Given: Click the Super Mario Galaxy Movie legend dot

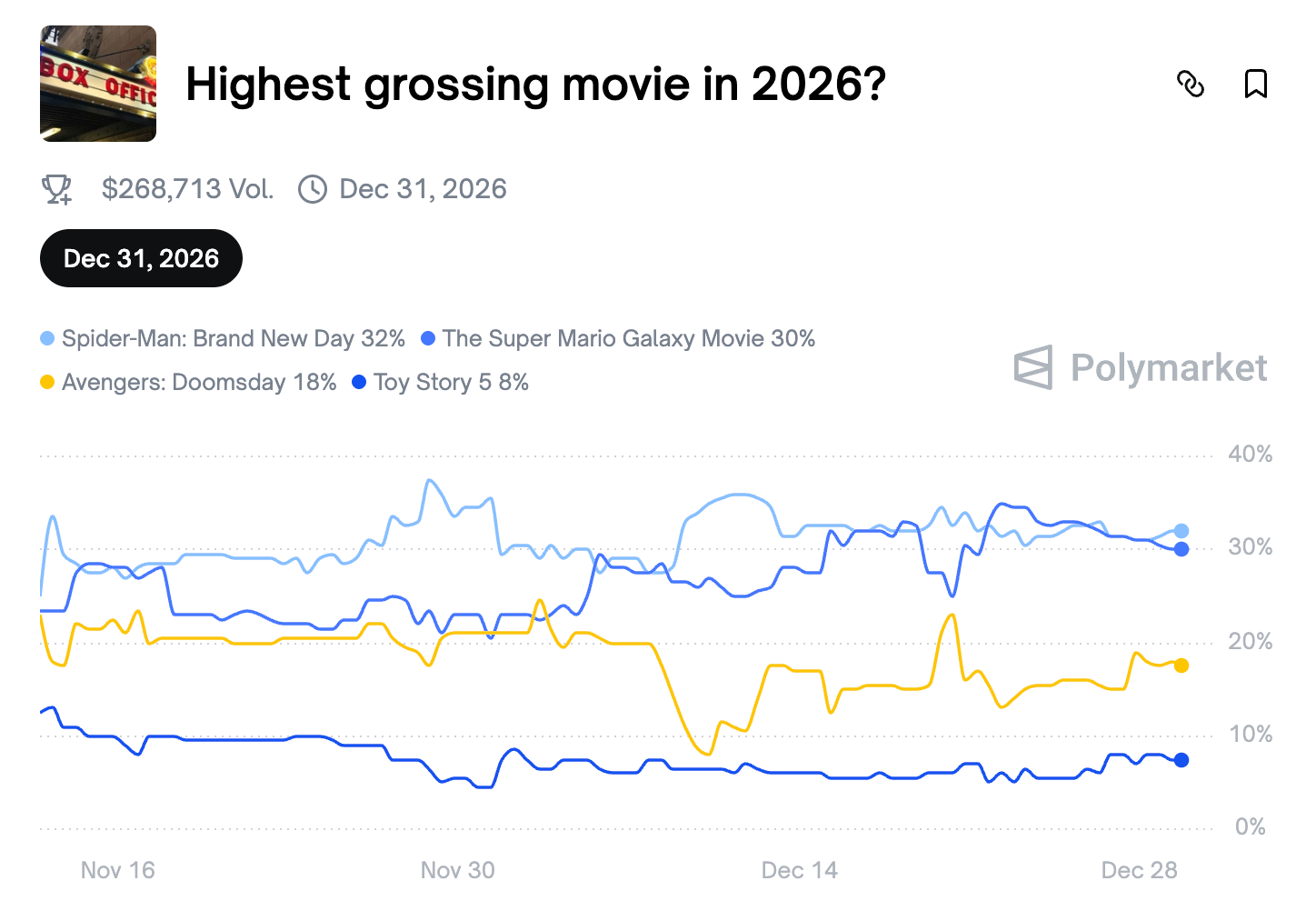Looking at the screenshot, I should (x=428, y=338).
